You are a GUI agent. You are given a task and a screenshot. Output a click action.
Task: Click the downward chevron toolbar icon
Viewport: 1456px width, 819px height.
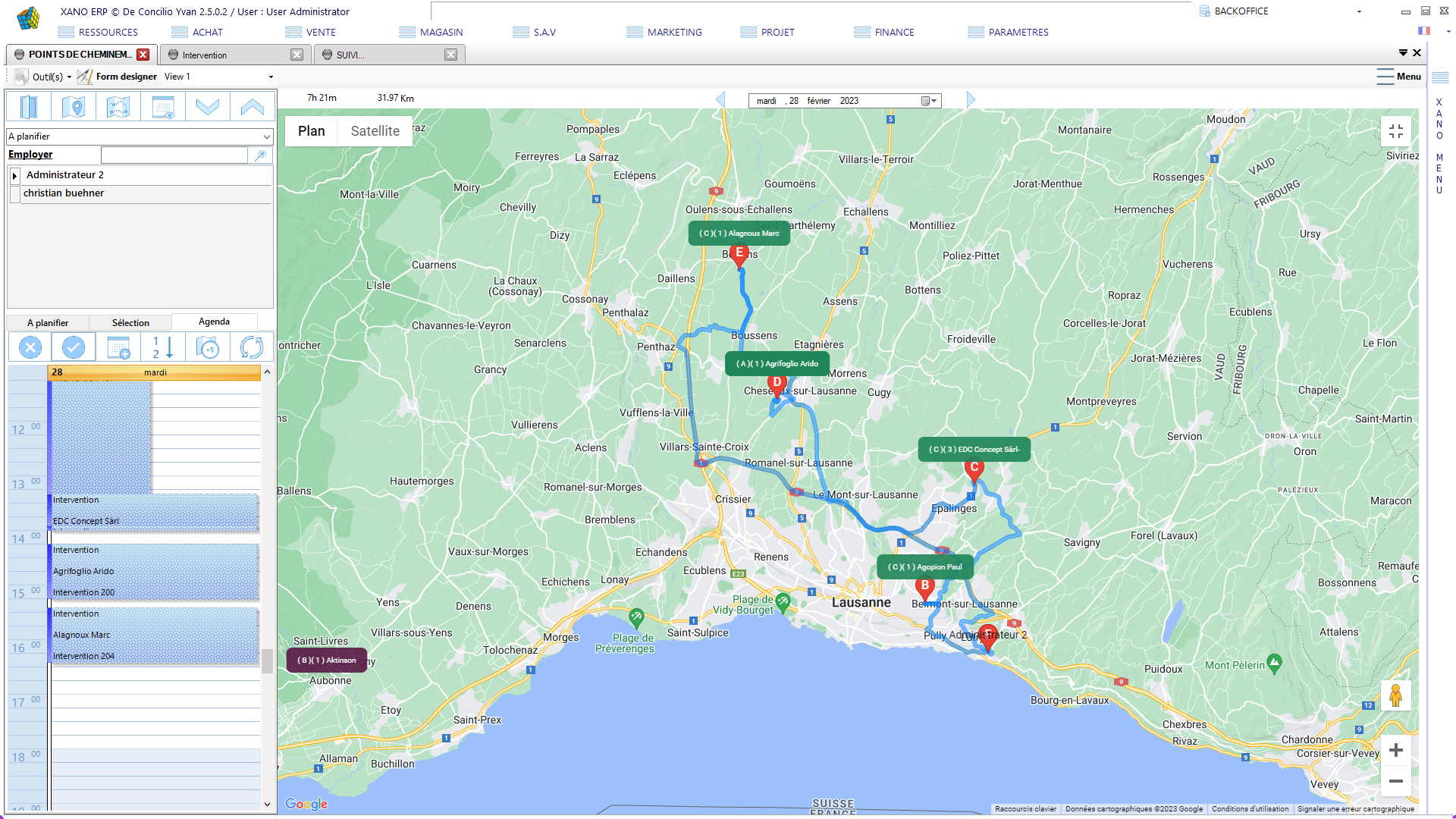208,107
